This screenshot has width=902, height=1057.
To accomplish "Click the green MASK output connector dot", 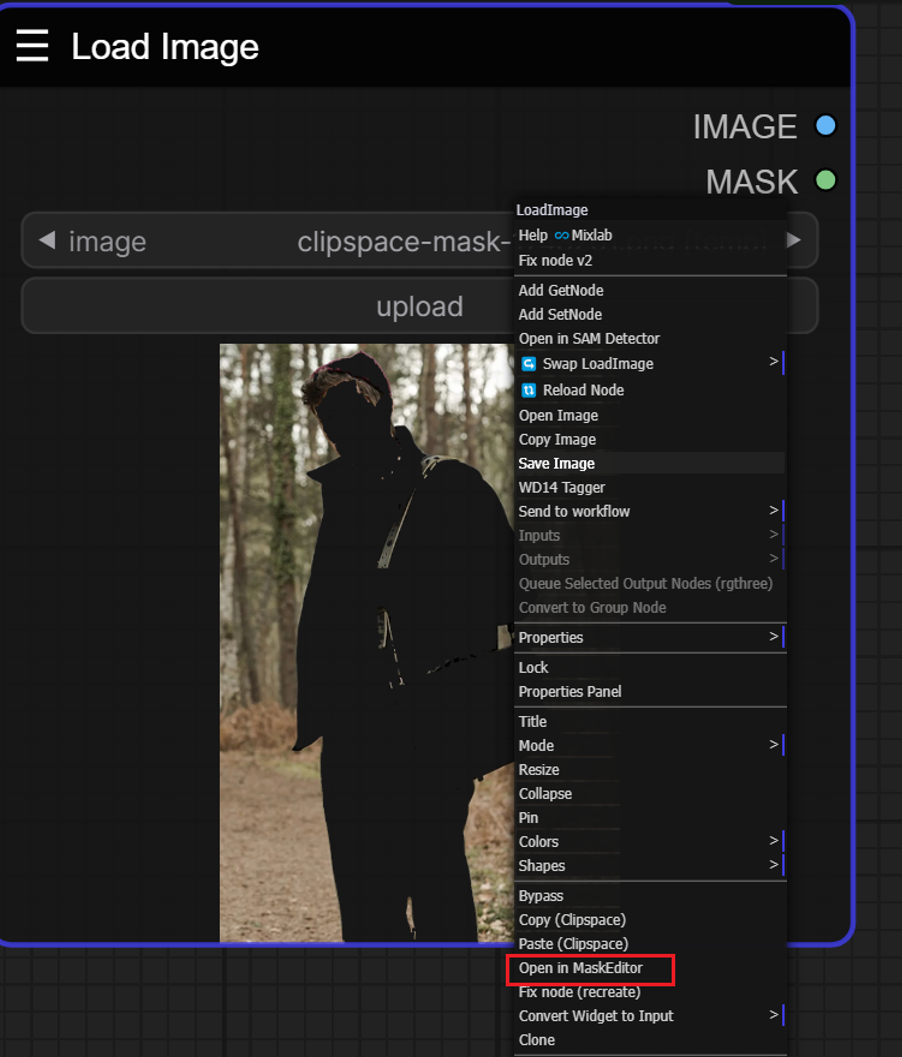I will 825,181.
